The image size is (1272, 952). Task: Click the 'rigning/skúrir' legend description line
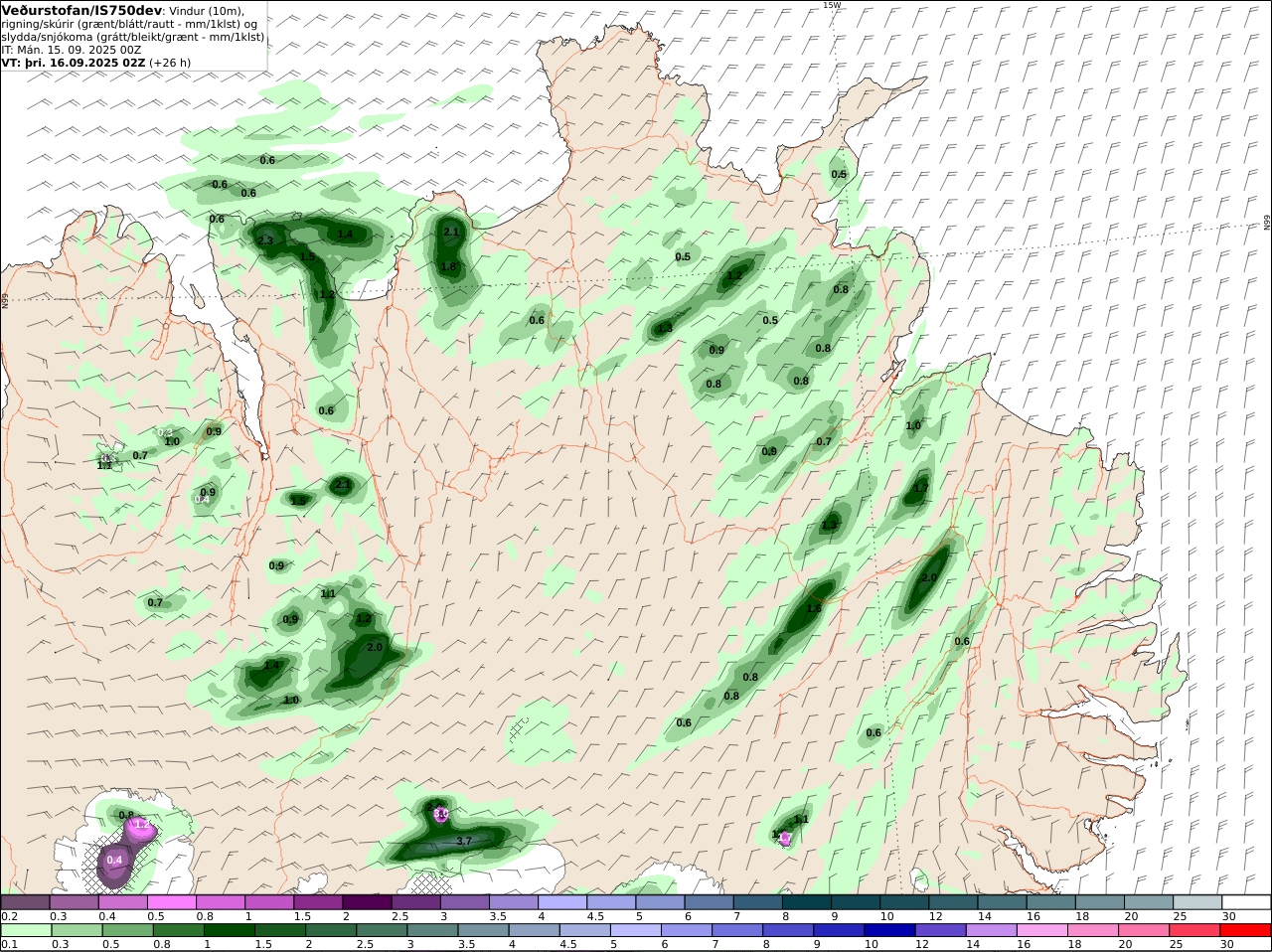click(129, 24)
